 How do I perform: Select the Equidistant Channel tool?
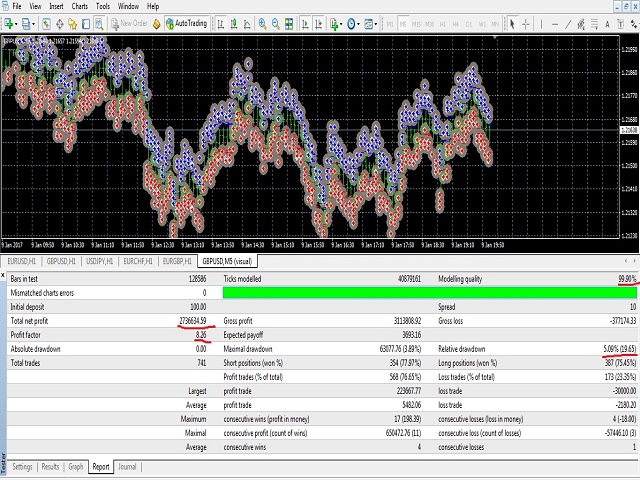pos(581,24)
